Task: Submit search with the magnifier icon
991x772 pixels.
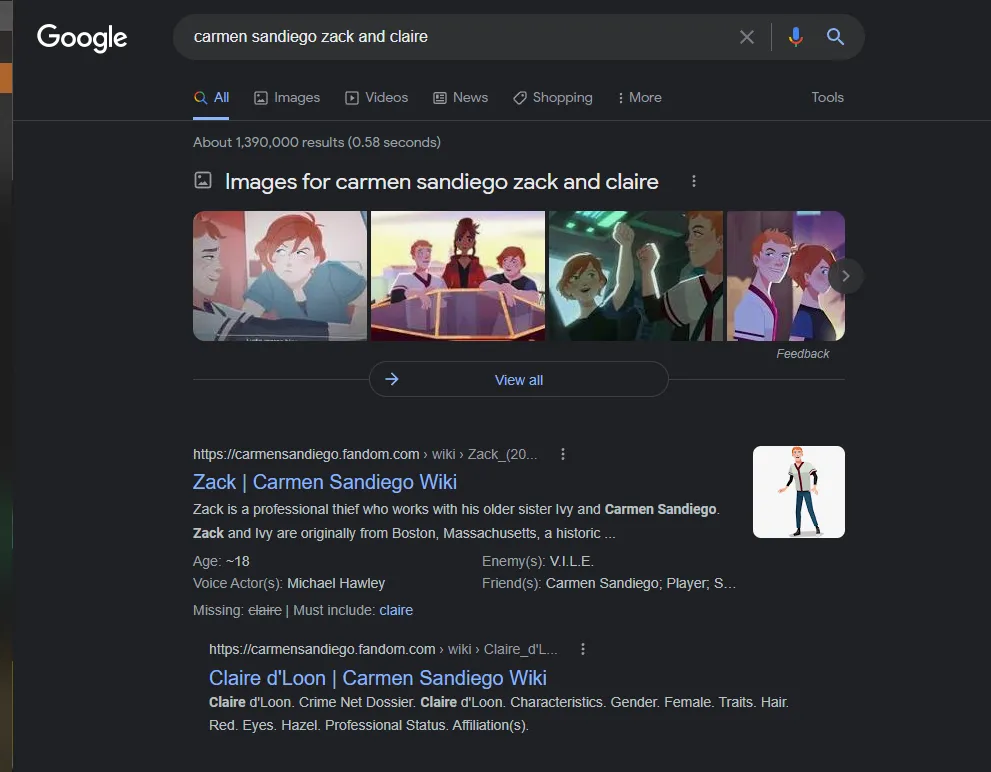Action: point(836,37)
